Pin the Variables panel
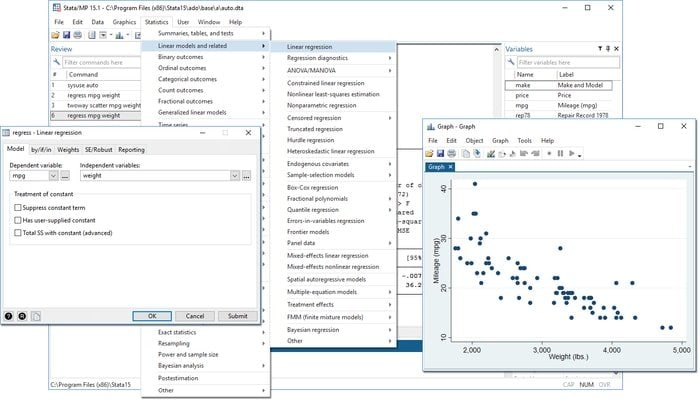Screen dimensions: 700x407 tap(608, 49)
